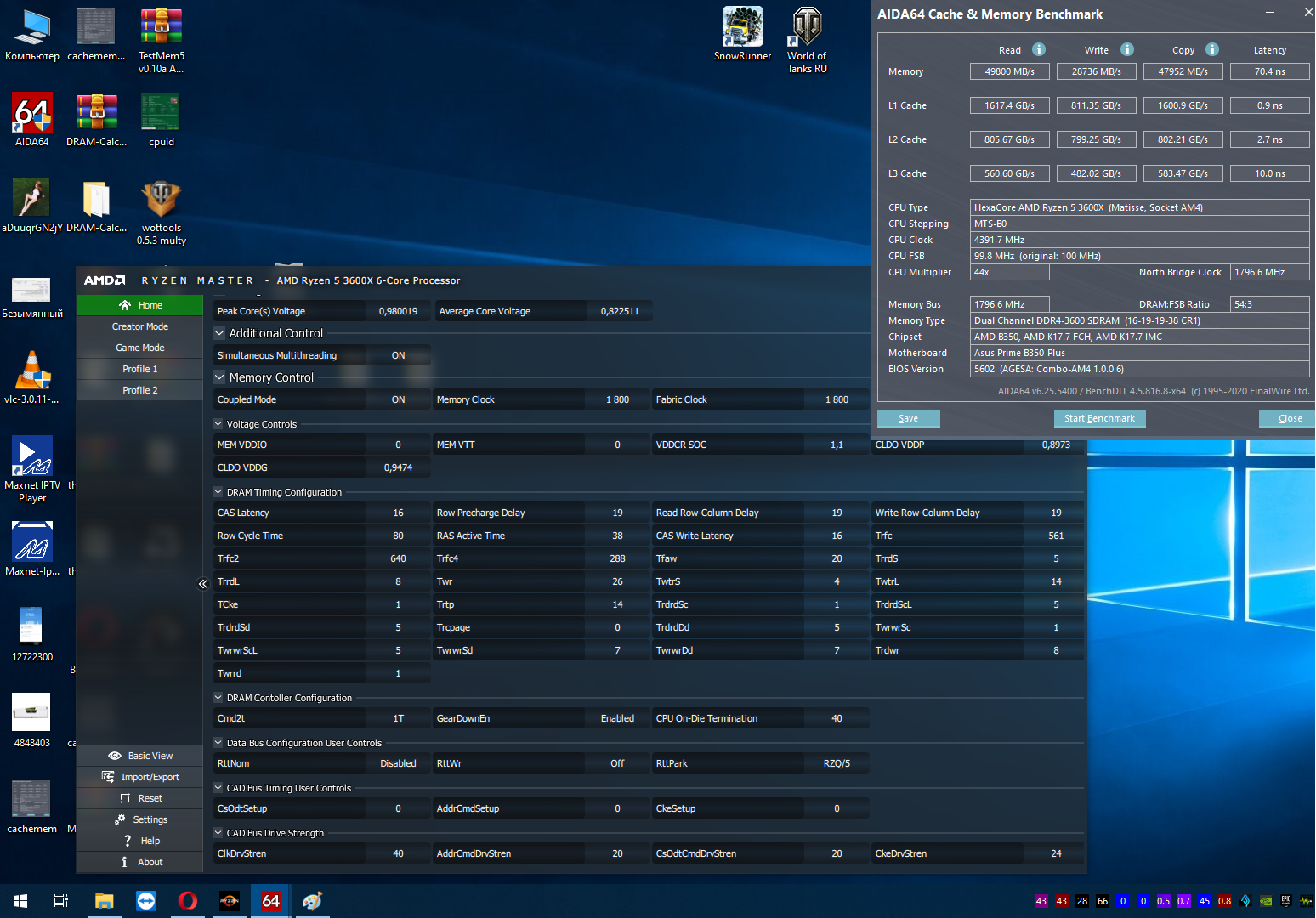The width and height of the screenshot is (1316, 918).
Task: Launch Maxnet IPTV Player shortcut
Action: [x=32, y=469]
